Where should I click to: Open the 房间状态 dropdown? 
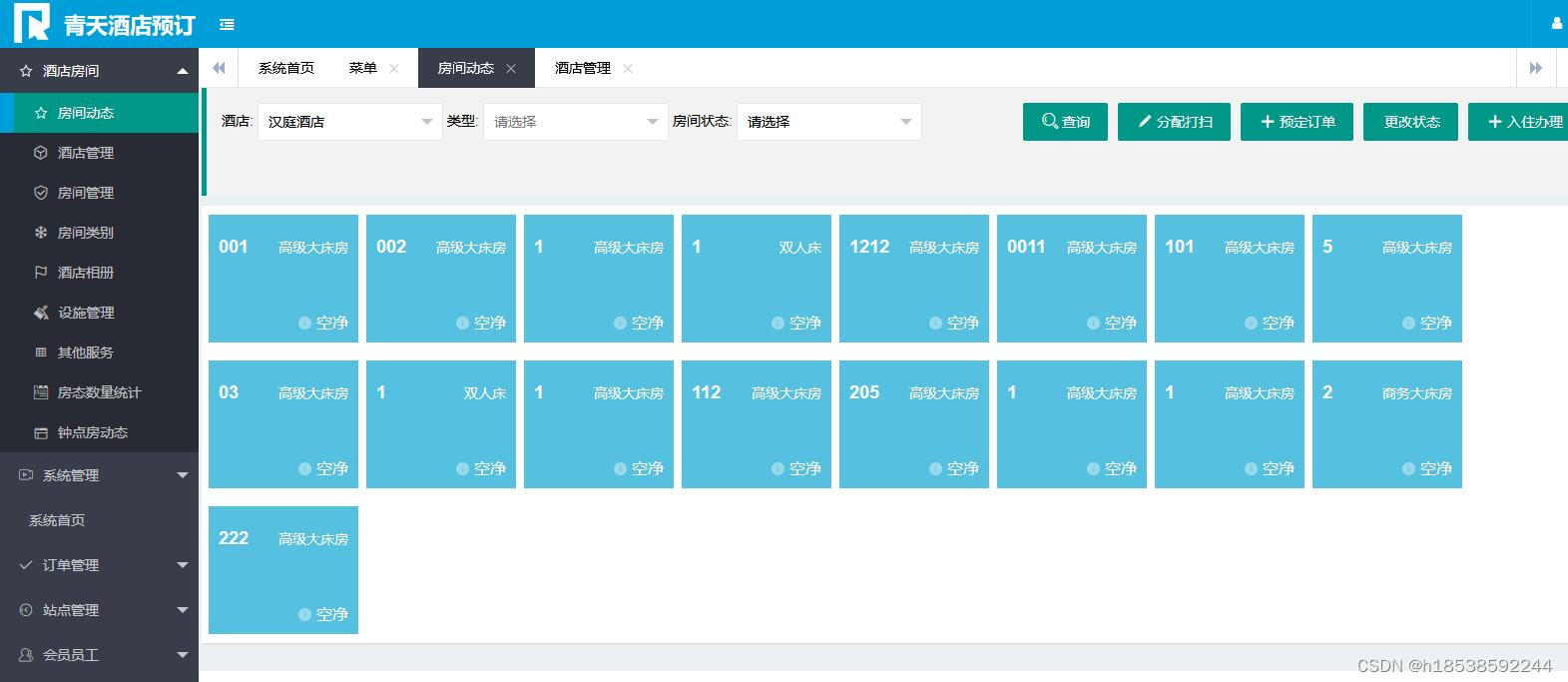click(x=829, y=122)
